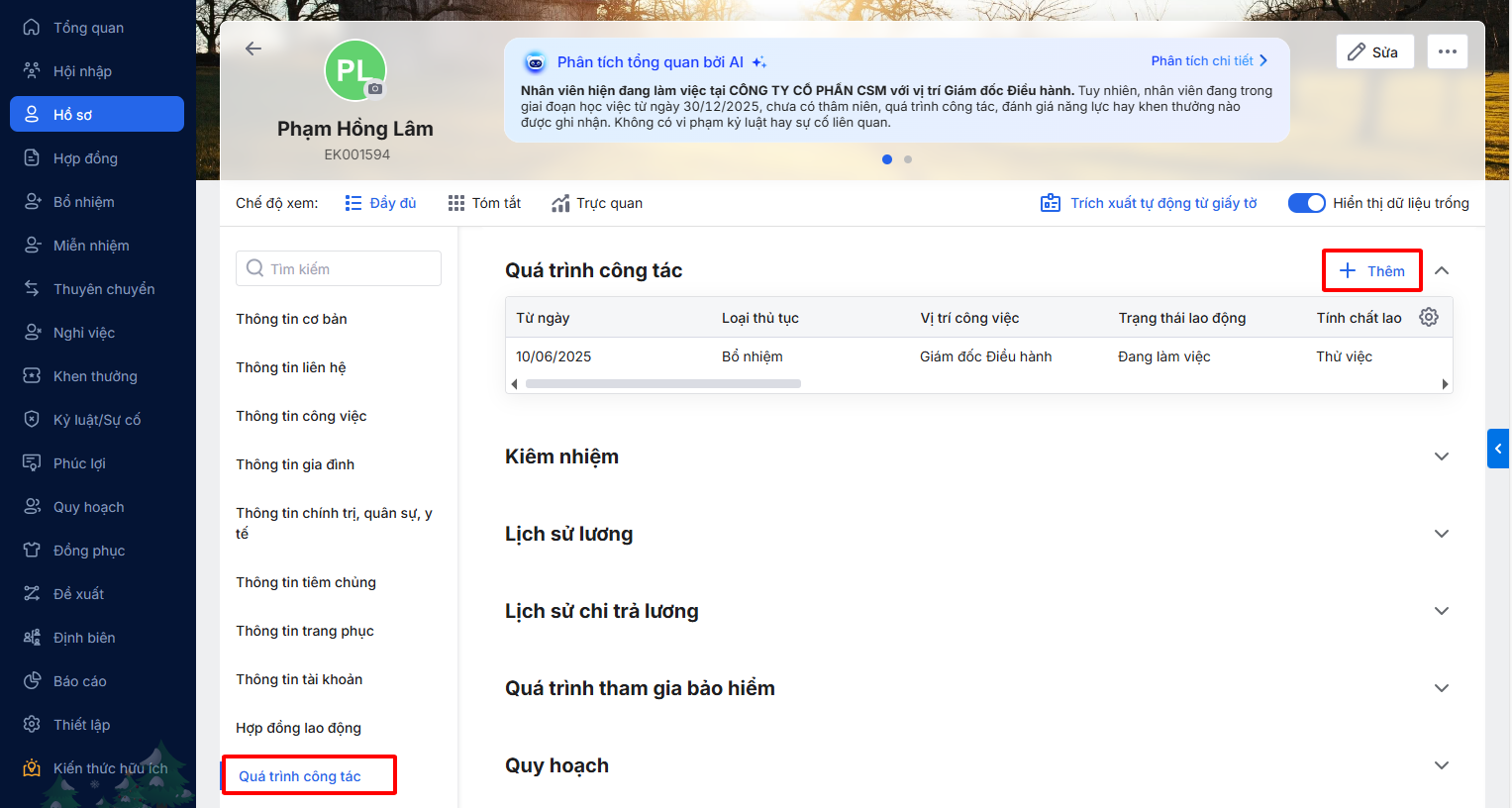Click the Loại thủ tục column header
The height and width of the screenshot is (808, 1512).
760,318
